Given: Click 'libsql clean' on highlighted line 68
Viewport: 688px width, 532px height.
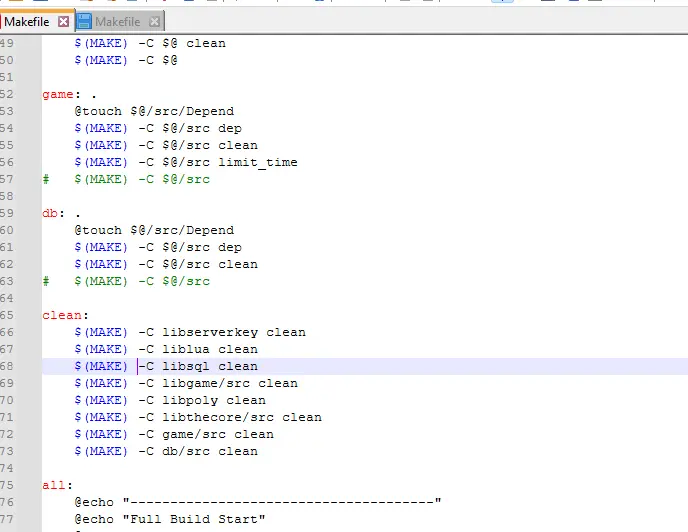Looking at the screenshot, I should coord(210,367).
